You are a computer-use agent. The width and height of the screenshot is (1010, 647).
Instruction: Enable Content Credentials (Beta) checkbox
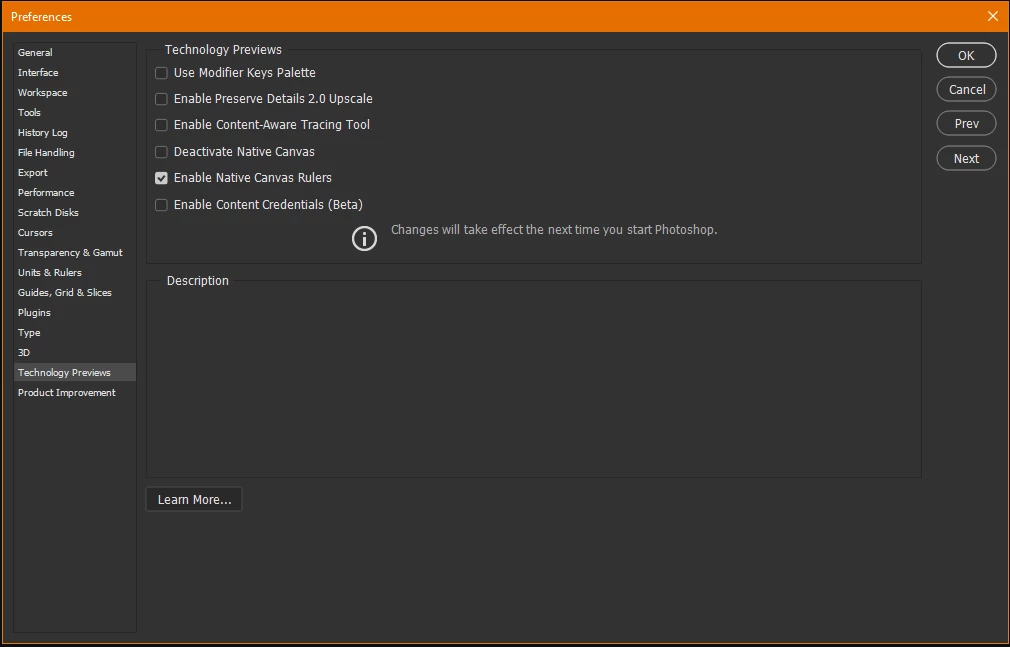161,205
